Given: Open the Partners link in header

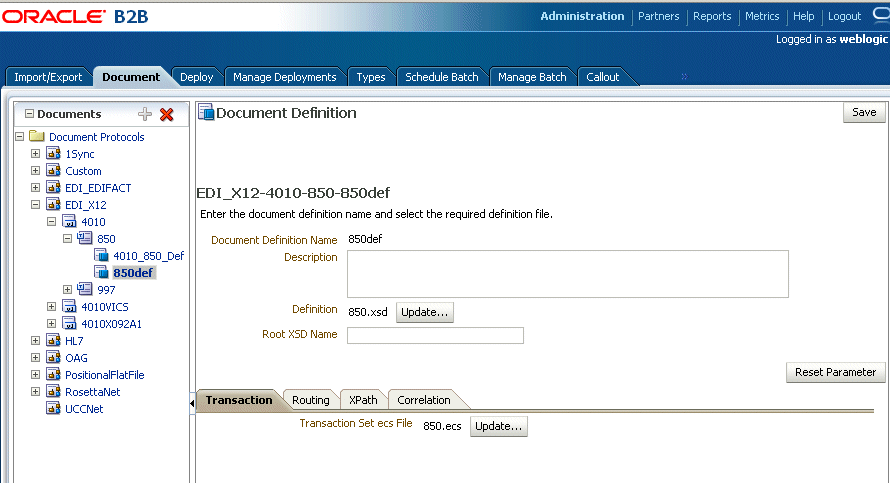Looking at the screenshot, I should (658, 16).
